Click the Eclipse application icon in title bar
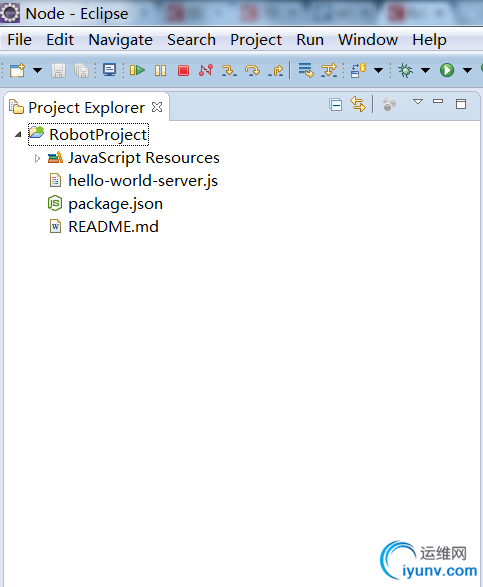 [10, 13]
